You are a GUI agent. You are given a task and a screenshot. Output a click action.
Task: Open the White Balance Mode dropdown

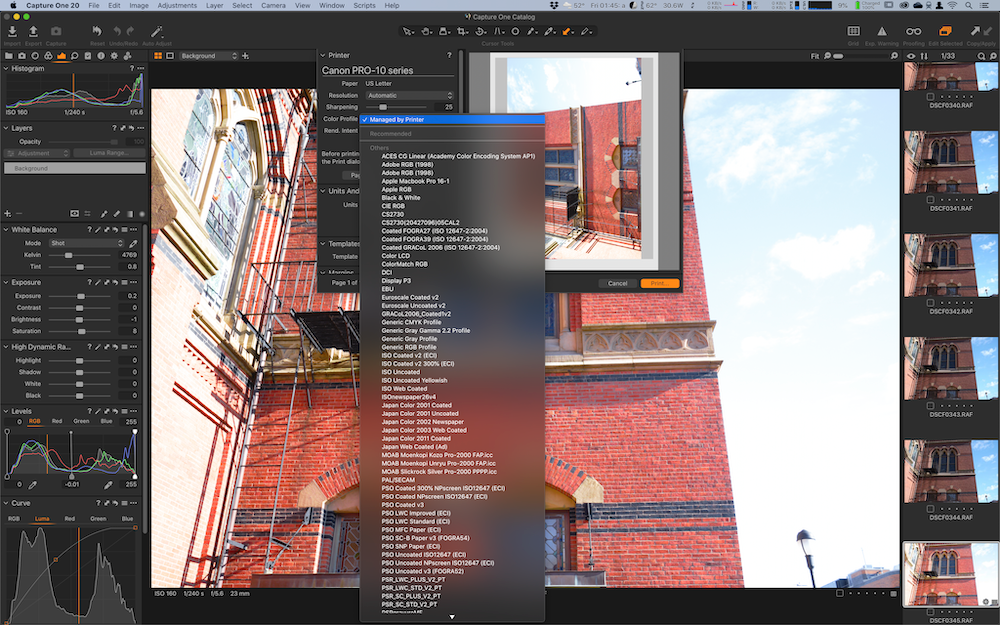coord(87,243)
